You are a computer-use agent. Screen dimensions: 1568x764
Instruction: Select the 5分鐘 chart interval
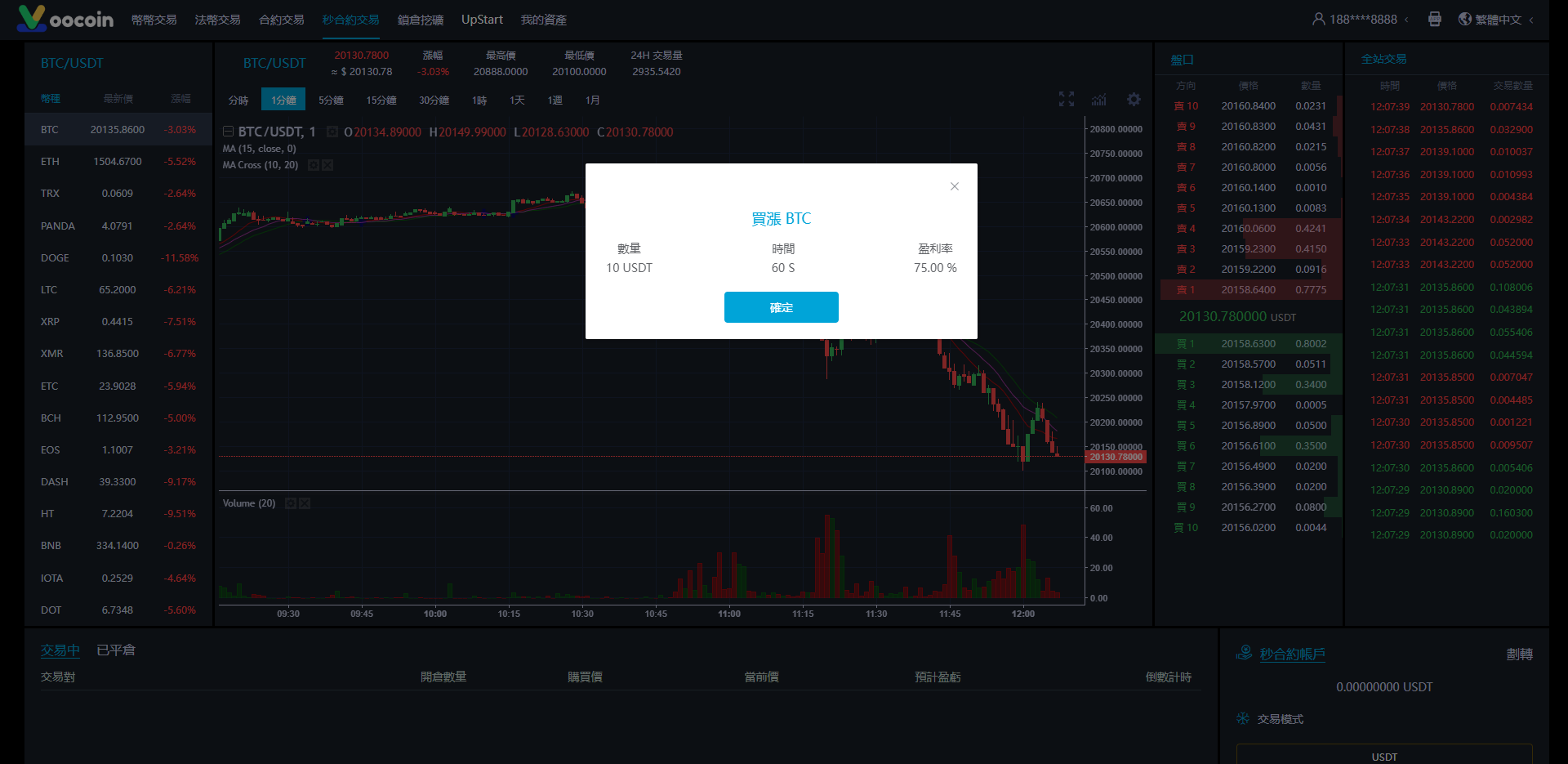pyautogui.click(x=332, y=99)
